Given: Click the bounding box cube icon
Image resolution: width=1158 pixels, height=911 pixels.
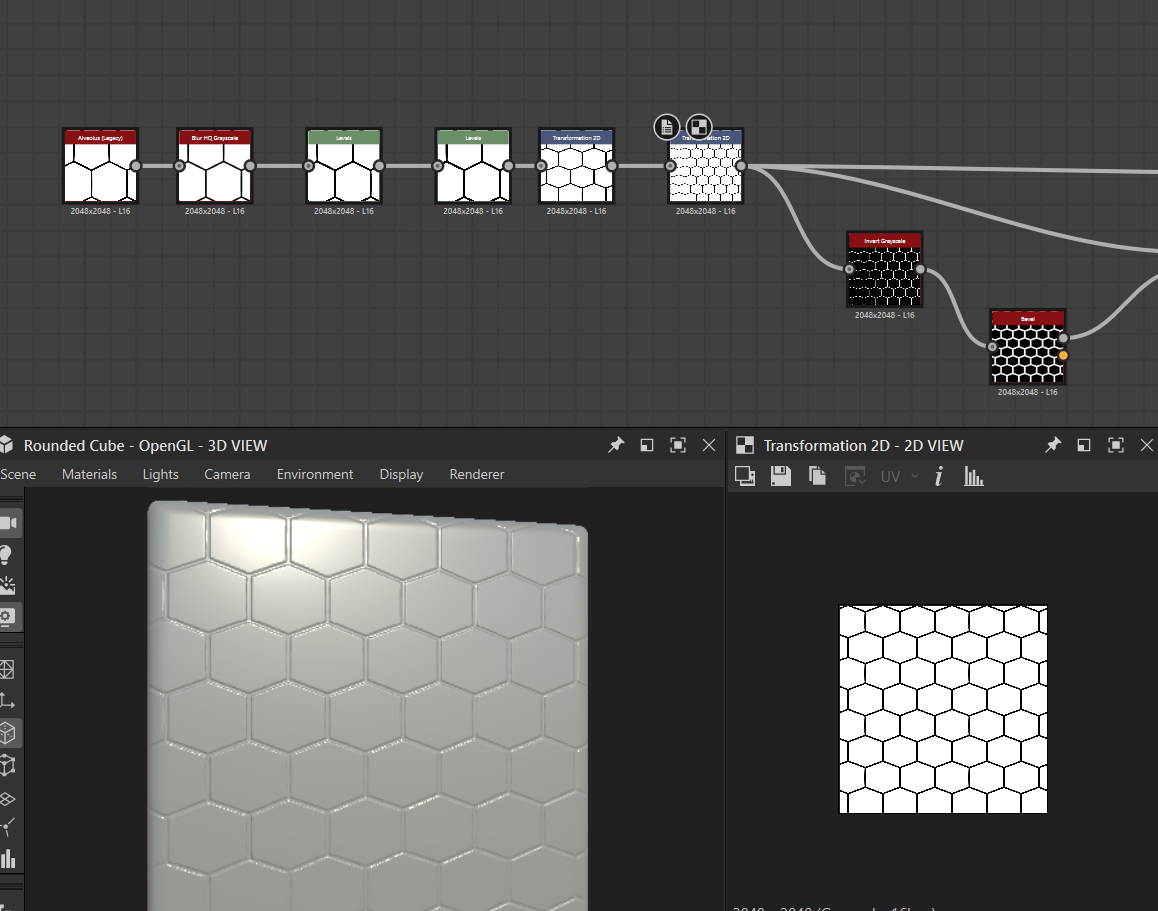Looking at the screenshot, I should pyautogui.click(x=7, y=765).
